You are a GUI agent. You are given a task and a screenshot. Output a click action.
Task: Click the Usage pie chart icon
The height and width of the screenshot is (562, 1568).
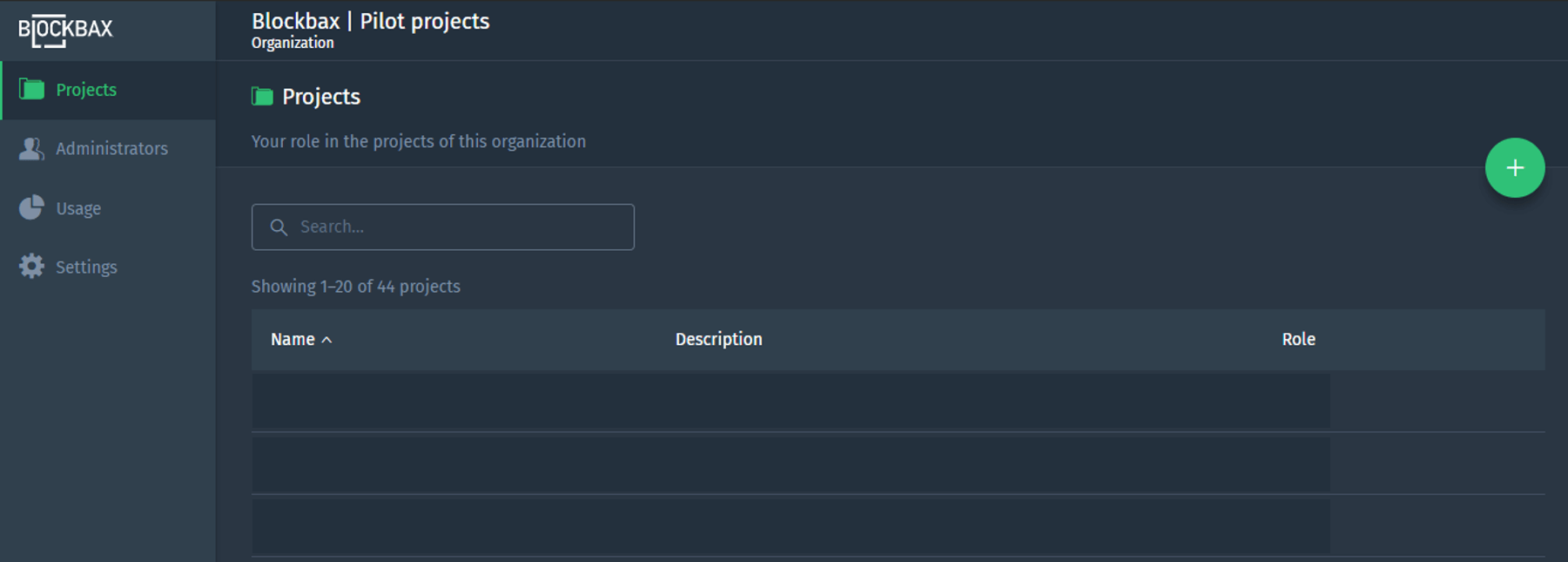(x=31, y=207)
